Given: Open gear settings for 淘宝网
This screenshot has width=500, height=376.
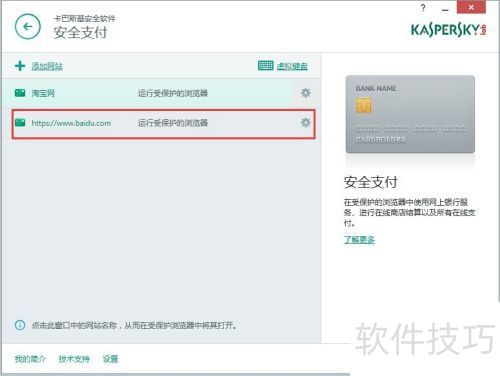Looking at the screenshot, I should (x=306, y=93).
